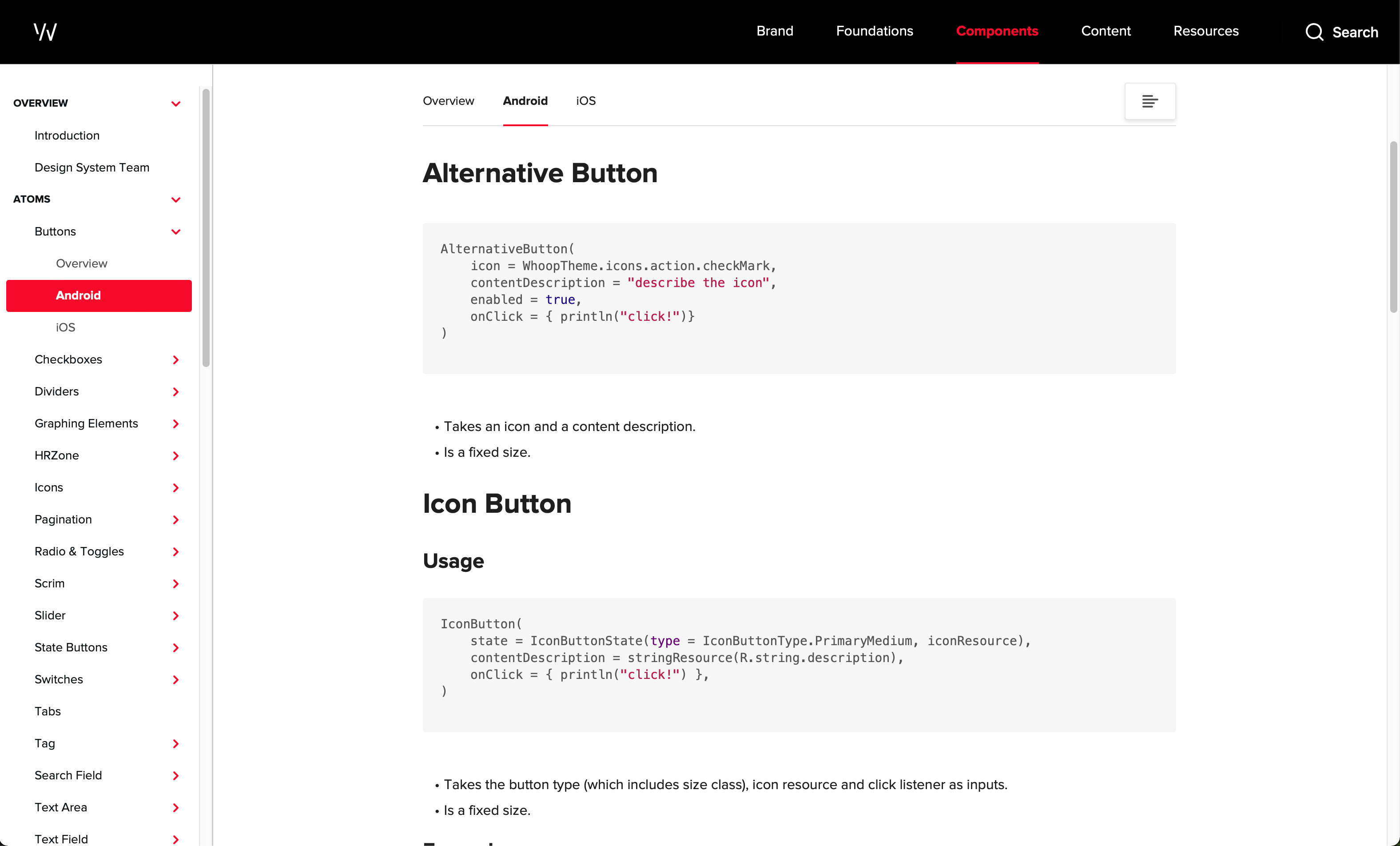Viewport: 1400px width, 846px height.
Task: Collapse the Atoms section chevron
Action: [x=175, y=200]
